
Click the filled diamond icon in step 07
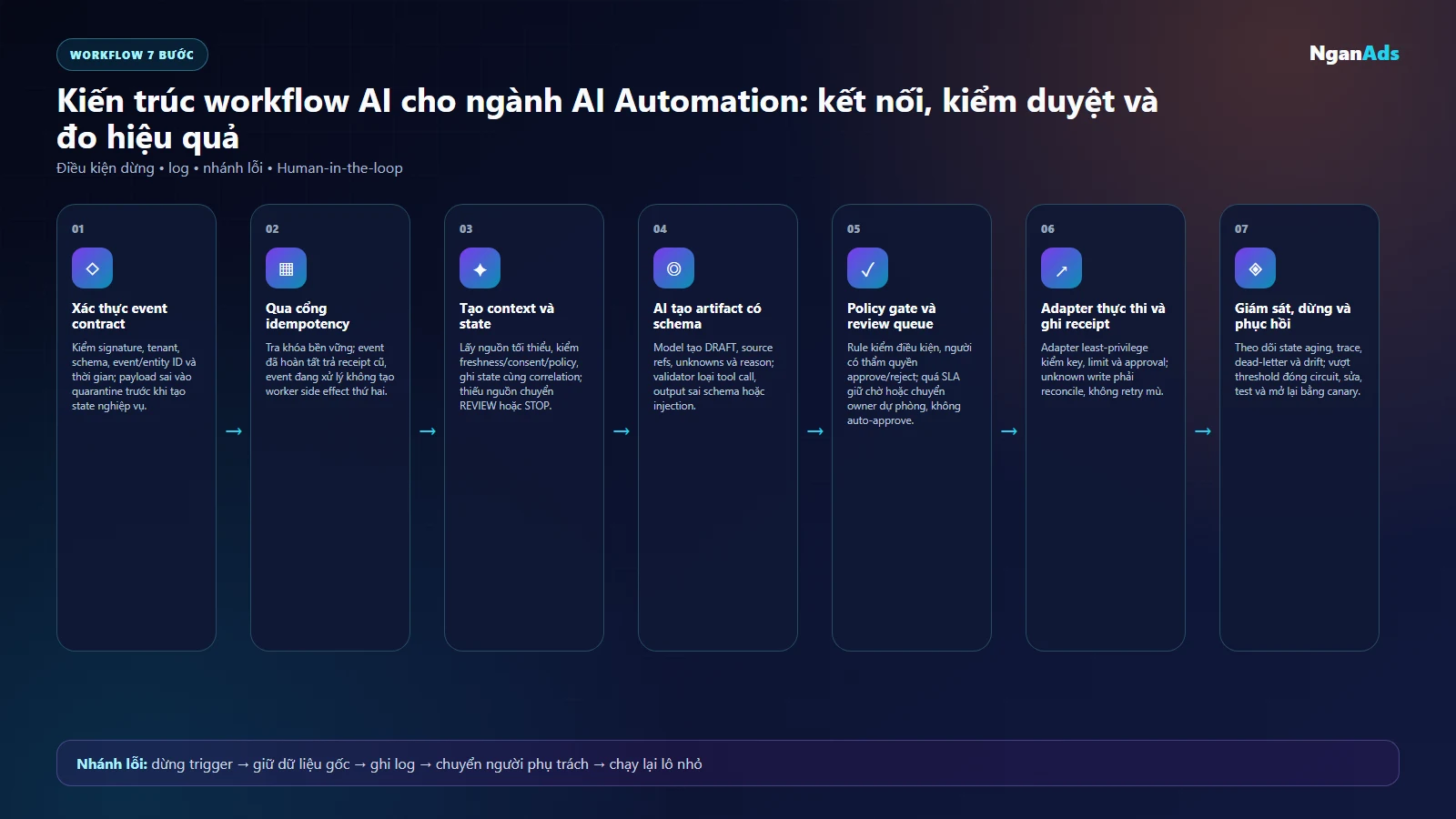(x=1255, y=268)
